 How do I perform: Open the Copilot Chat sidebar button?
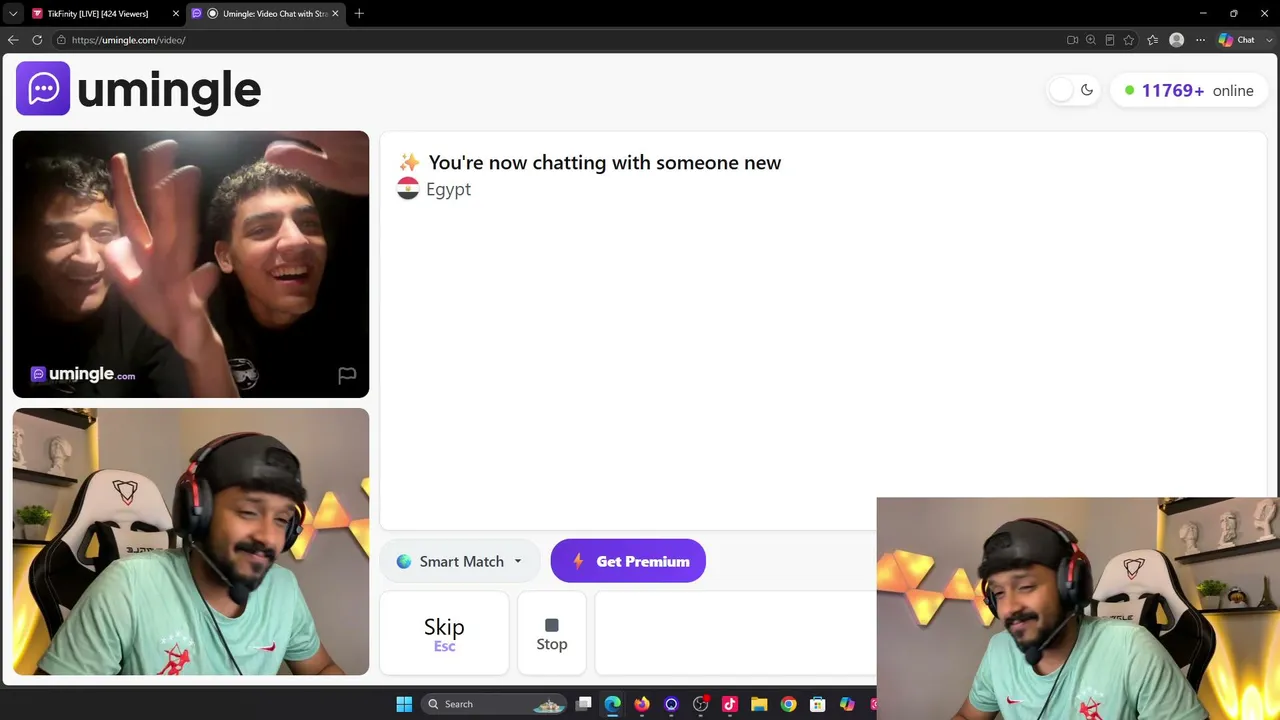[1236, 40]
